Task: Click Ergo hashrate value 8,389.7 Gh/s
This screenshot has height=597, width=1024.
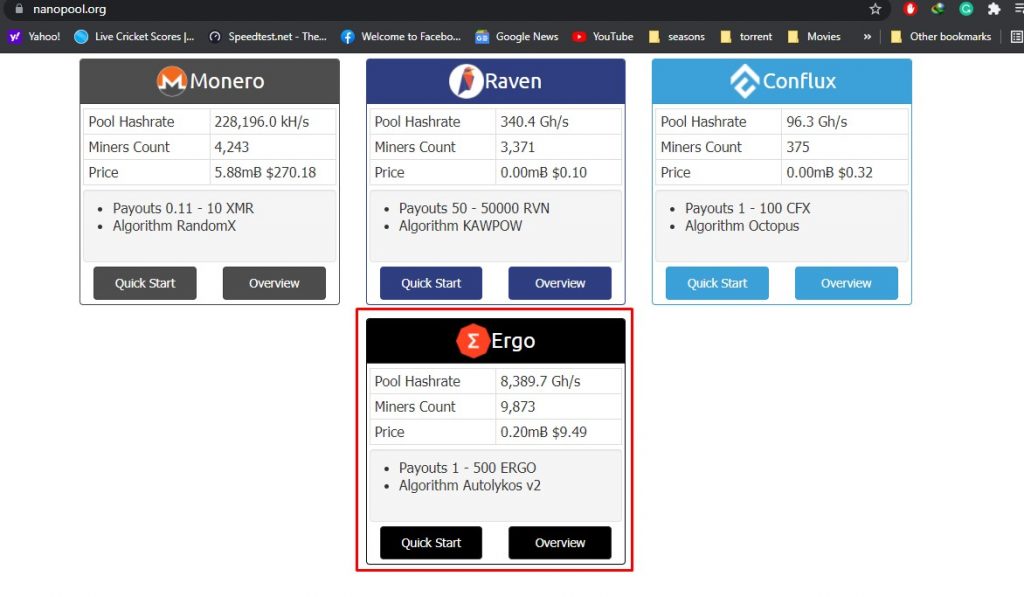Action: point(540,381)
